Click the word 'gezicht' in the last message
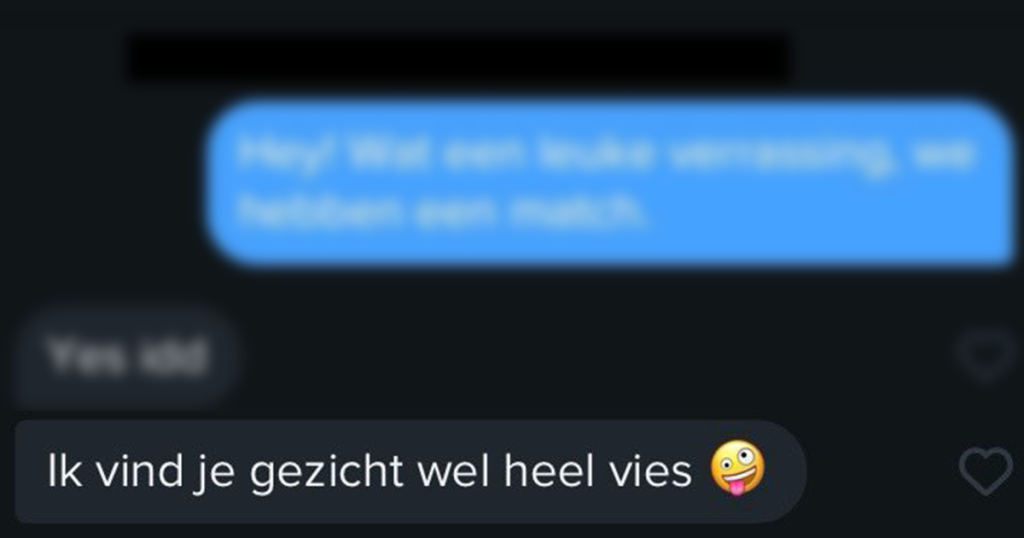This screenshot has height=538, width=1024. point(327,473)
